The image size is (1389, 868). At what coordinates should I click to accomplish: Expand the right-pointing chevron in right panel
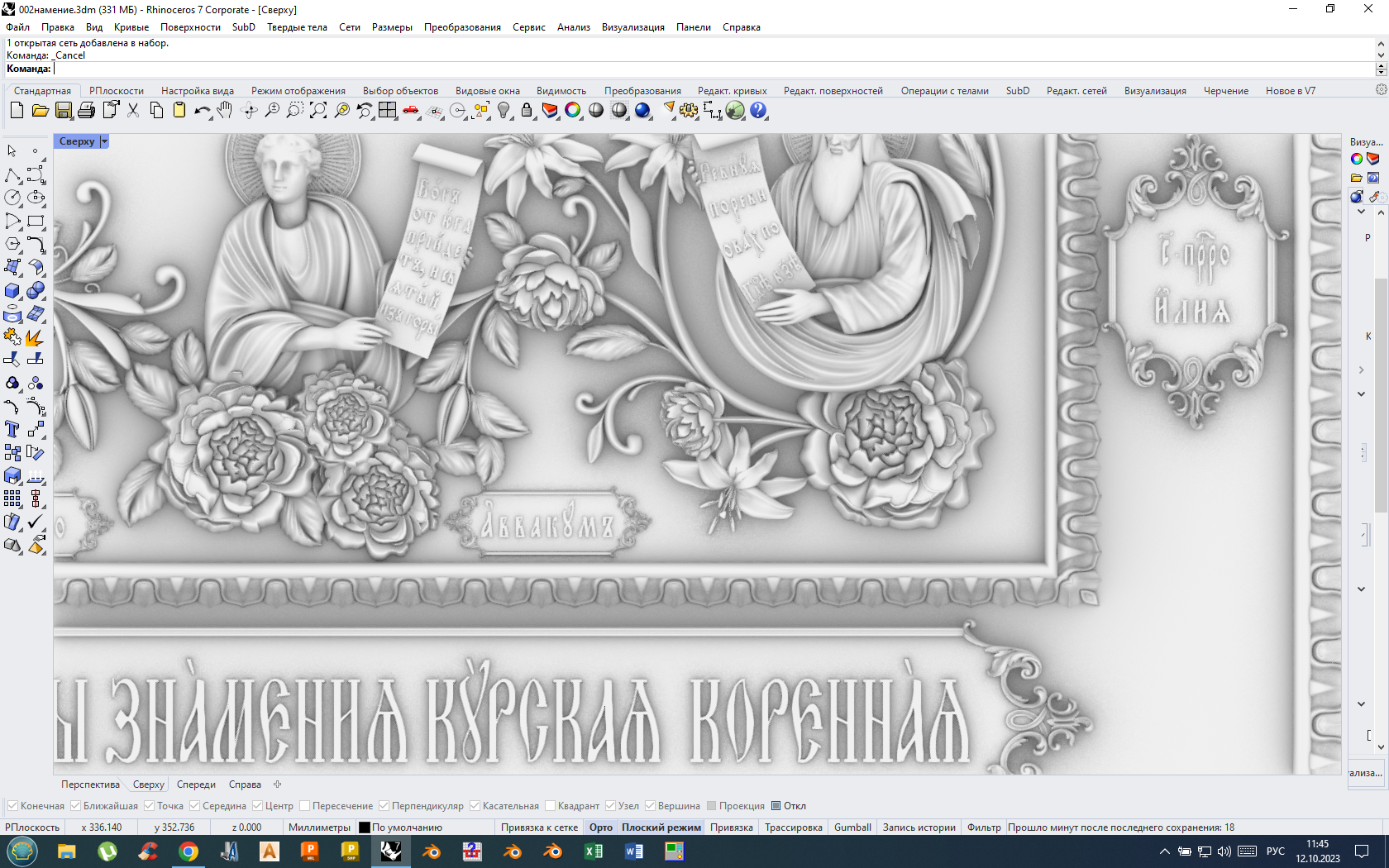(1361, 370)
